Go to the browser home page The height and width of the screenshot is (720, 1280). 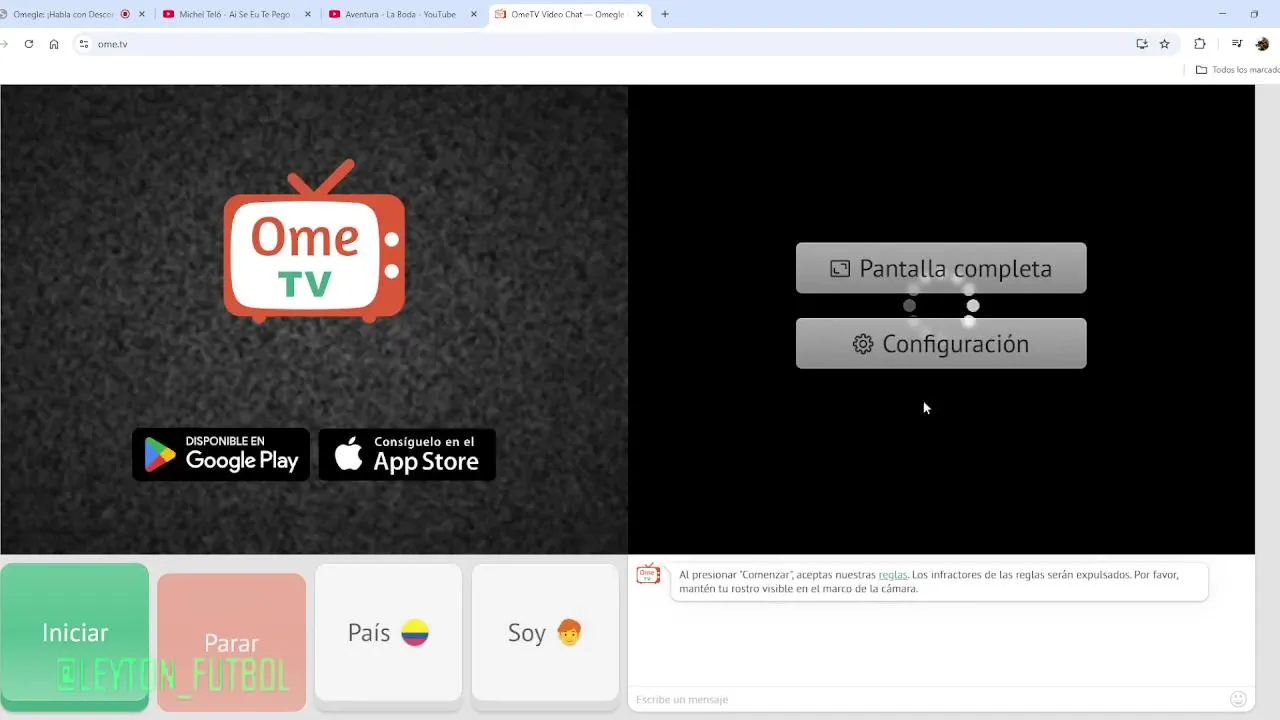54,44
